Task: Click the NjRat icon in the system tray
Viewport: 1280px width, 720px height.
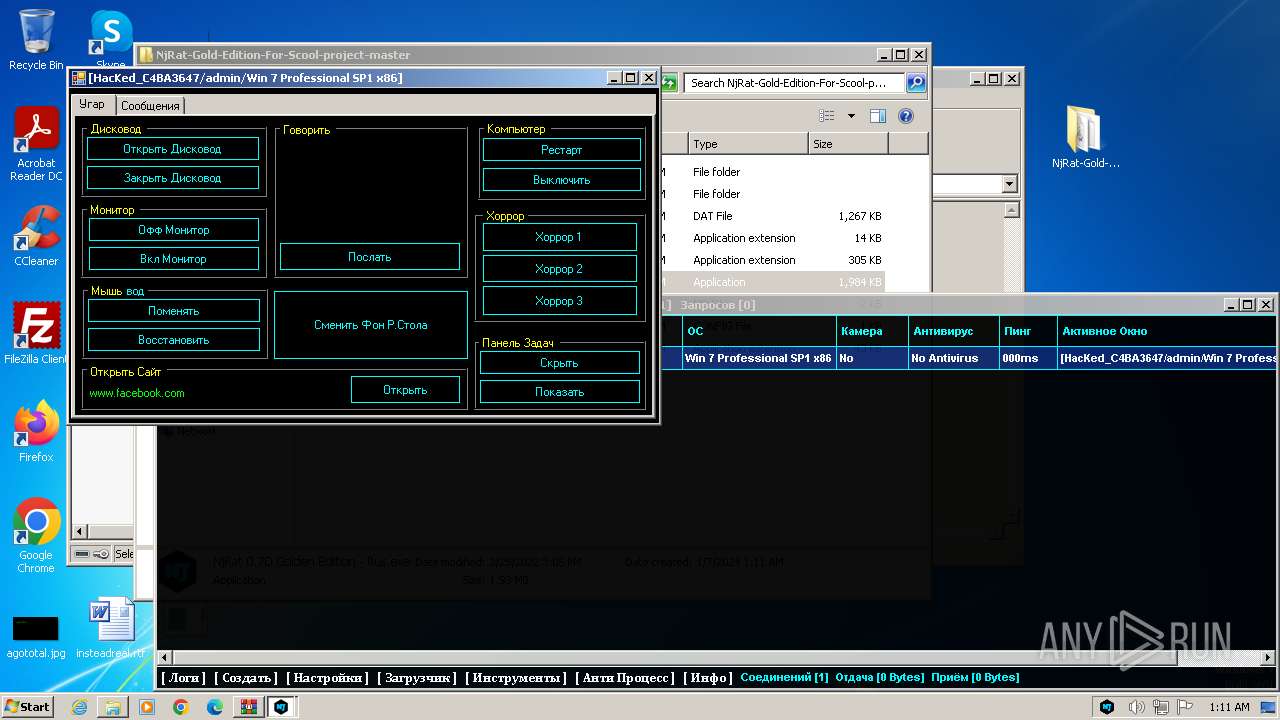Action: 1107,707
